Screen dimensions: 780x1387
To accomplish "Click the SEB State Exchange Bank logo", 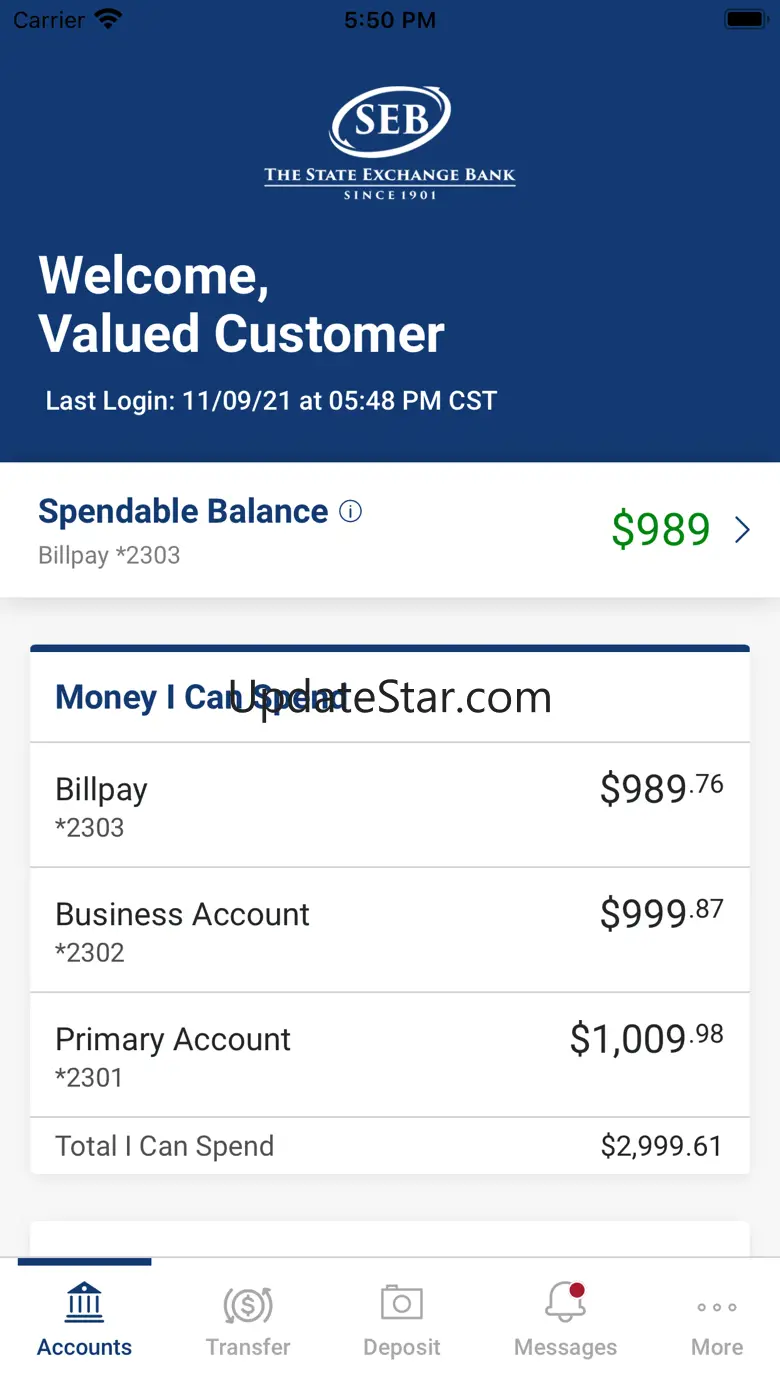I will [390, 142].
